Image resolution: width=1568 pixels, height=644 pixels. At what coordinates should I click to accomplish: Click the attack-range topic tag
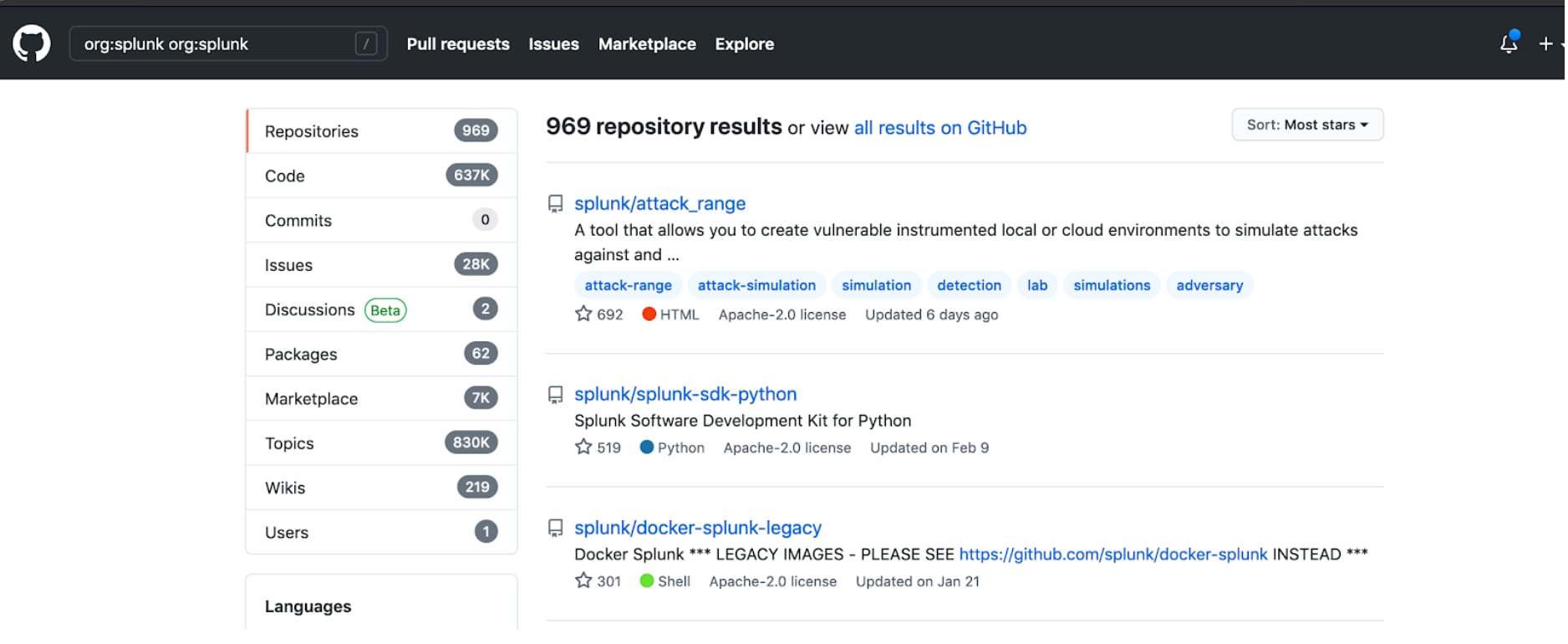point(628,285)
